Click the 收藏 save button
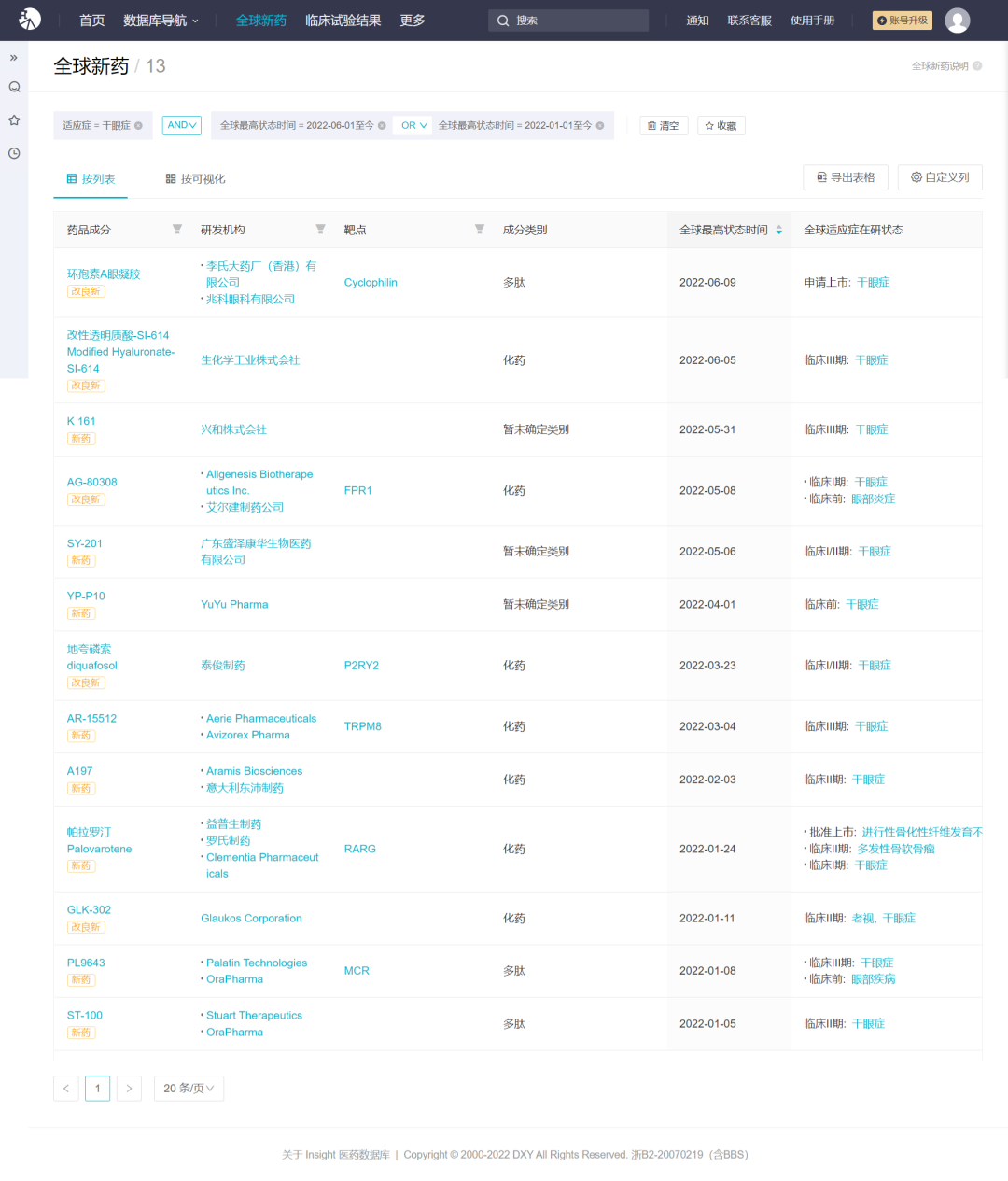Image resolution: width=1008 pixels, height=1181 pixels. click(721, 126)
